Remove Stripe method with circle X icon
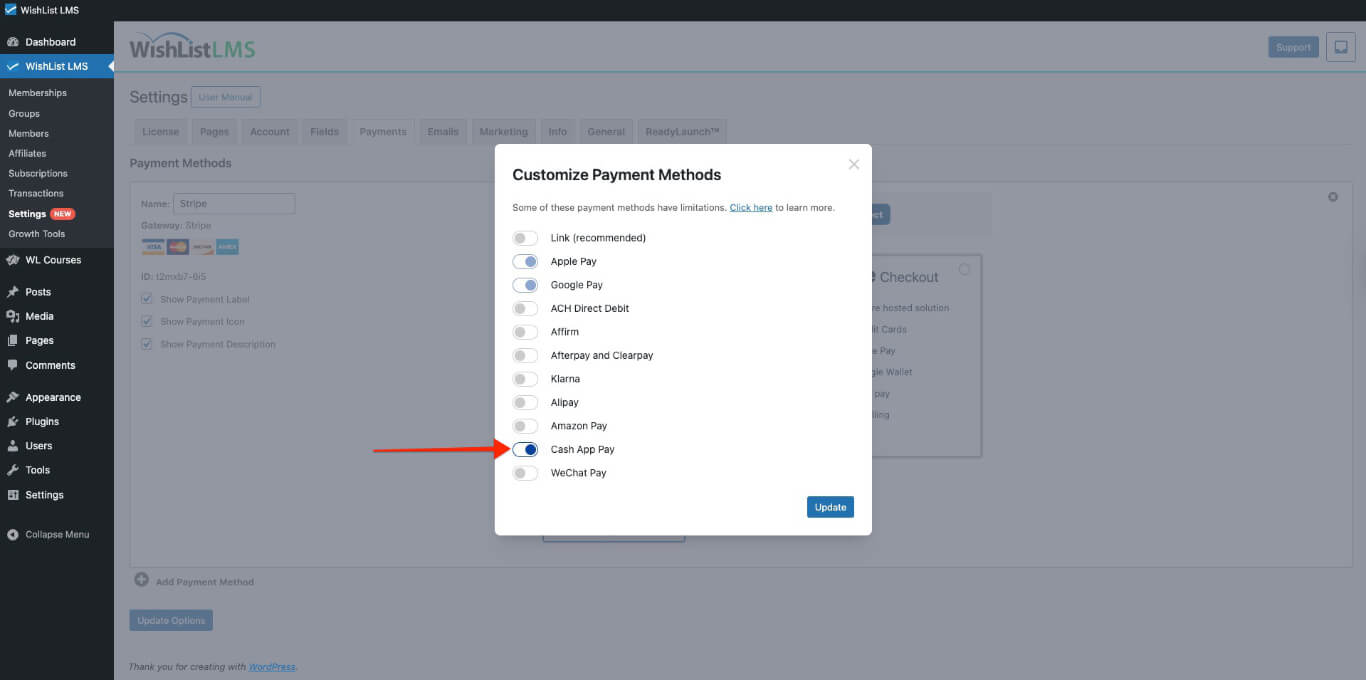Viewport: 1366px width, 680px height. click(x=1332, y=197)
